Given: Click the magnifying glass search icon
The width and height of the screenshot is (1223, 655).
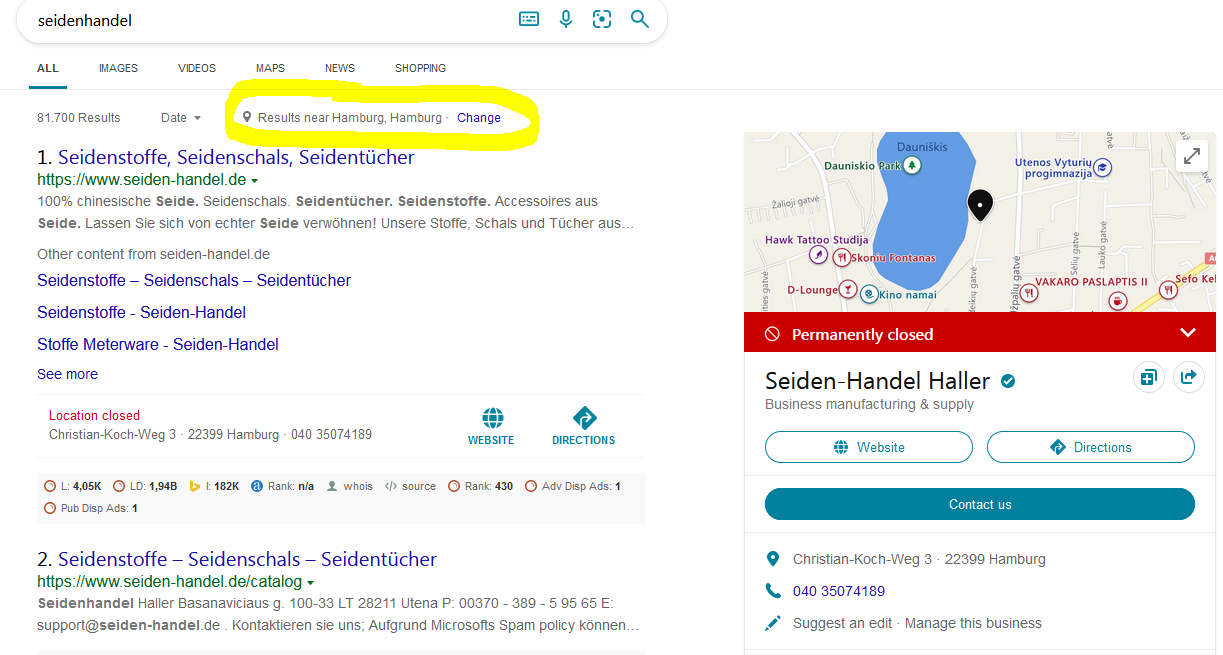Looking at the screenshot, I should (640, 19).
